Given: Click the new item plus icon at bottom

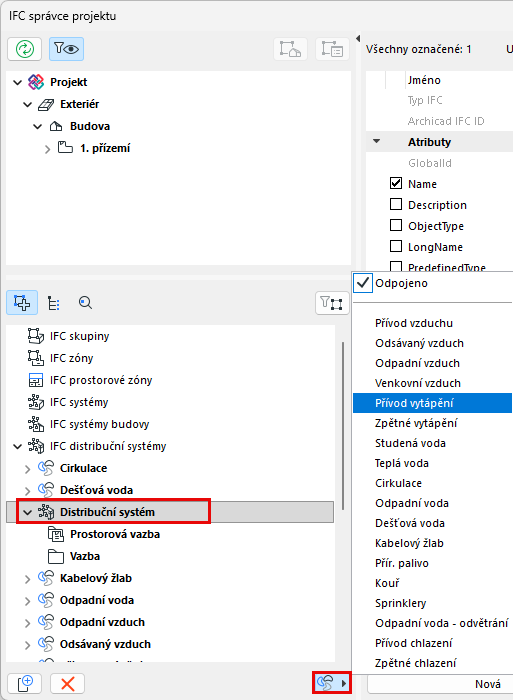Looking at the screenshot, I should (x=25, y=683).
